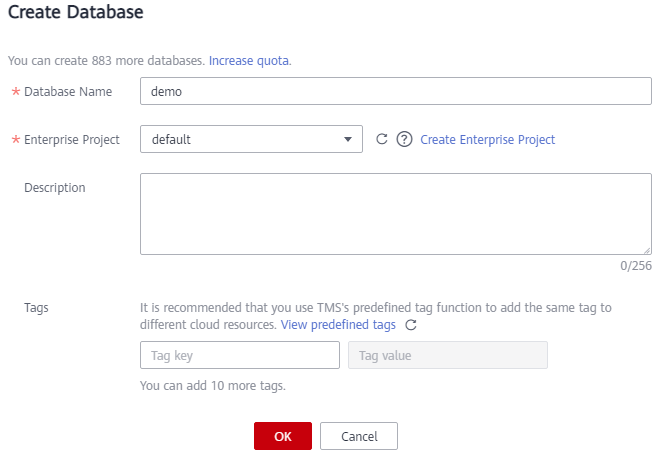The image size is (662, 456).
Task: Click the Create Database dialog title
Action: [x=76, y=12]
